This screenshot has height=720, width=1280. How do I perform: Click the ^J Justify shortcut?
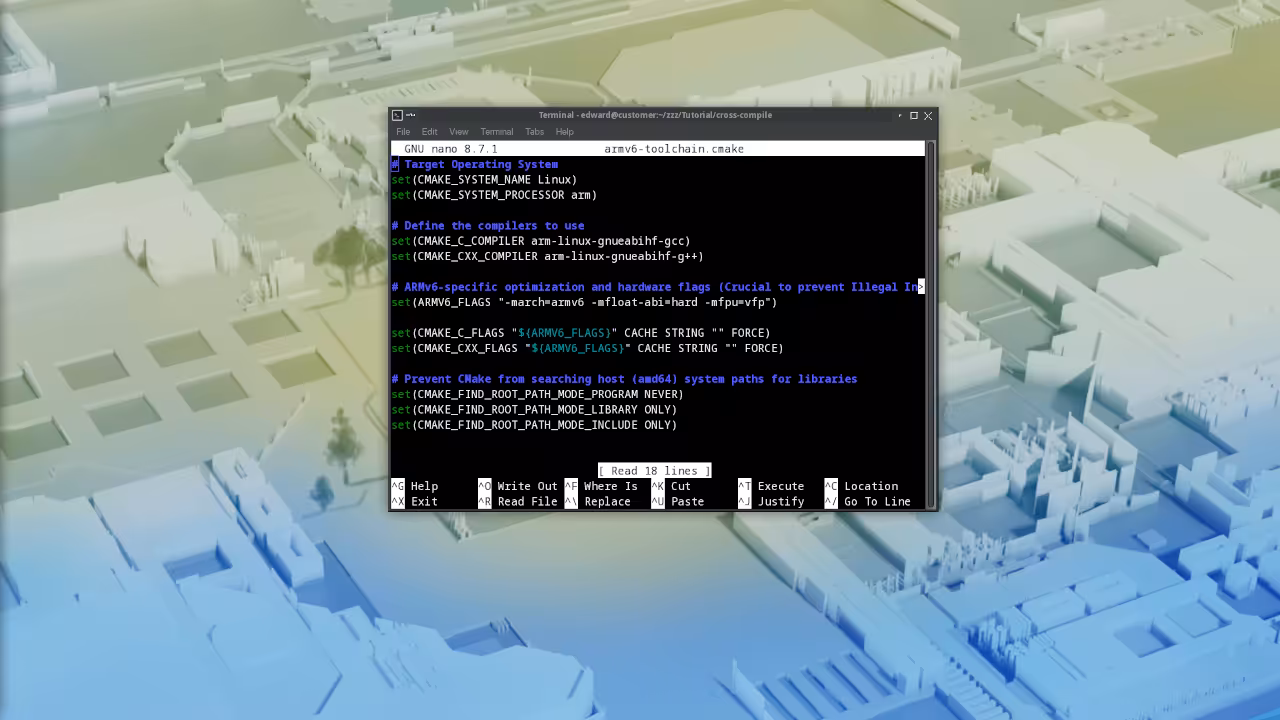tap(771, 502)
